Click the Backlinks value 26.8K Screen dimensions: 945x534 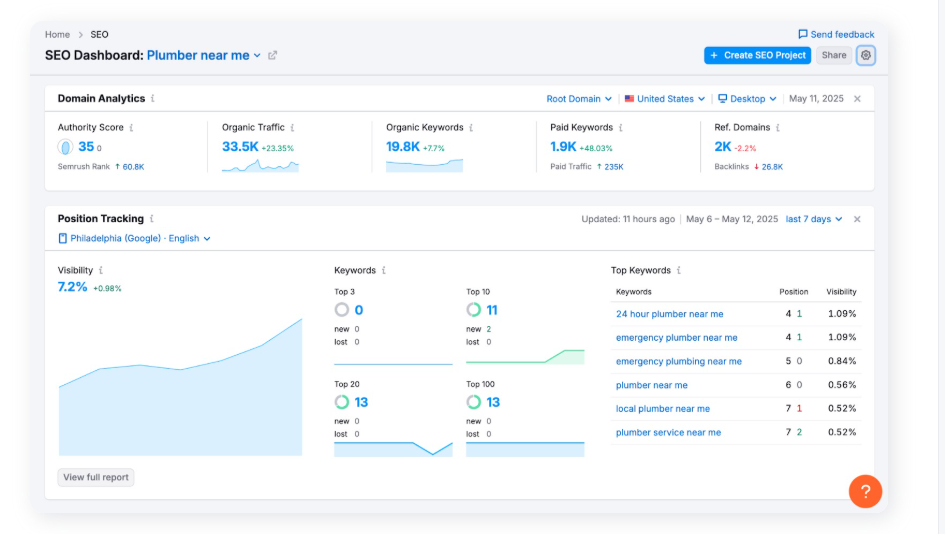click(772, 167)
